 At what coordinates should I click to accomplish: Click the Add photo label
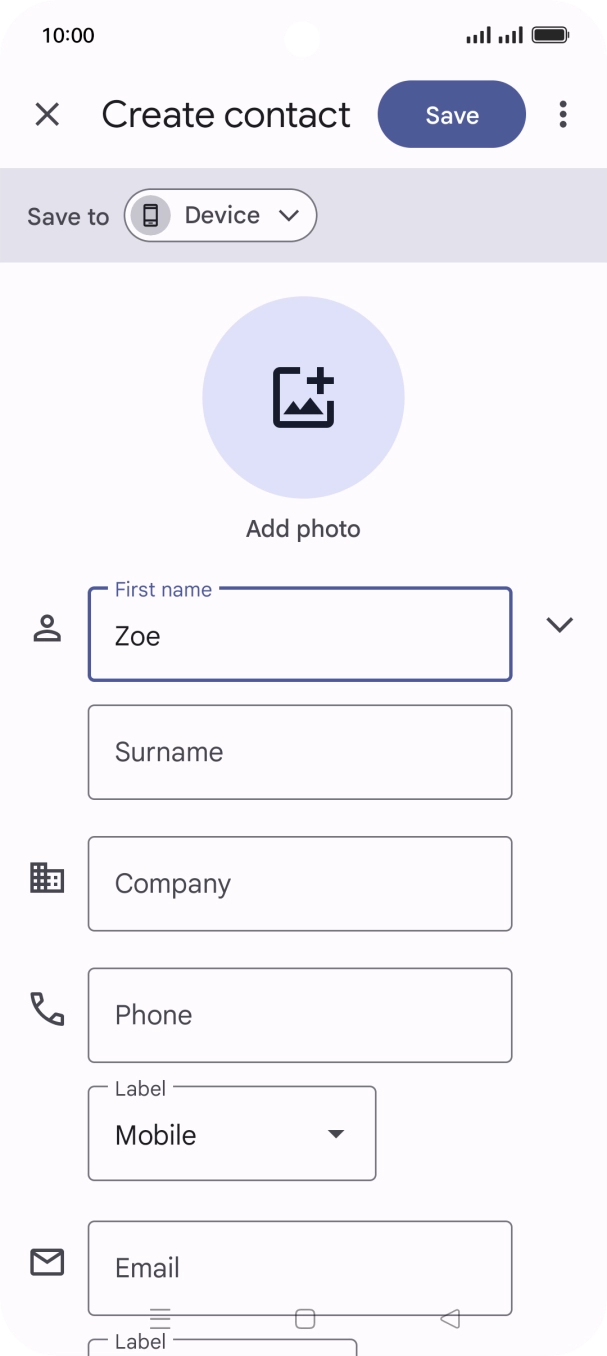click(303, 528)
